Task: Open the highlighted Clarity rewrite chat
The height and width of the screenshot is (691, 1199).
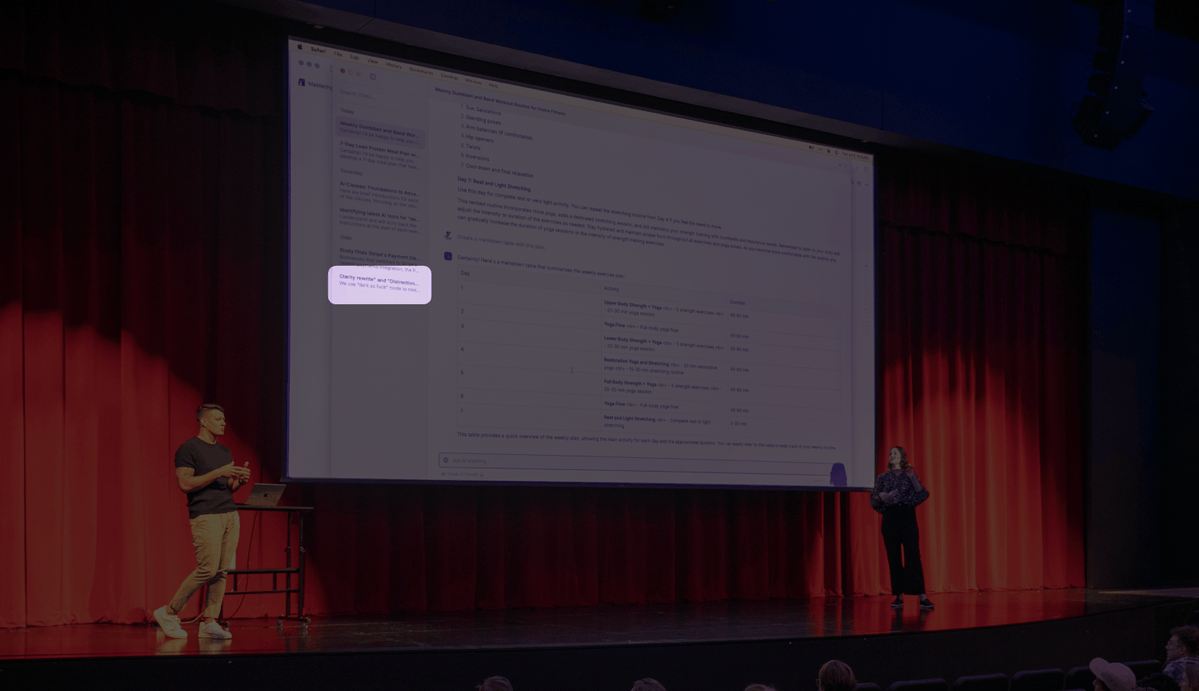Action: click(x=380, y=284)
